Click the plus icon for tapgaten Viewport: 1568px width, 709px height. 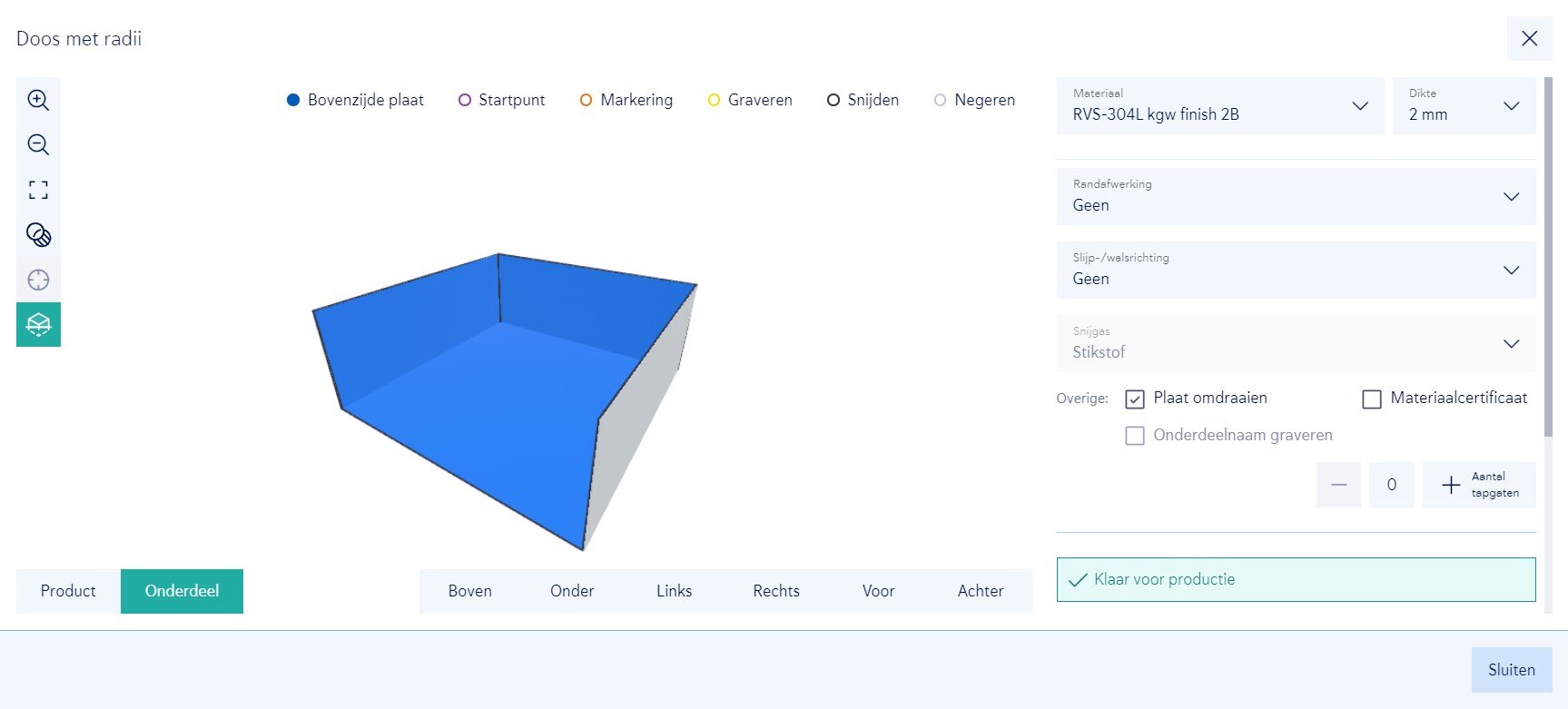click(x=1451, y=485)
